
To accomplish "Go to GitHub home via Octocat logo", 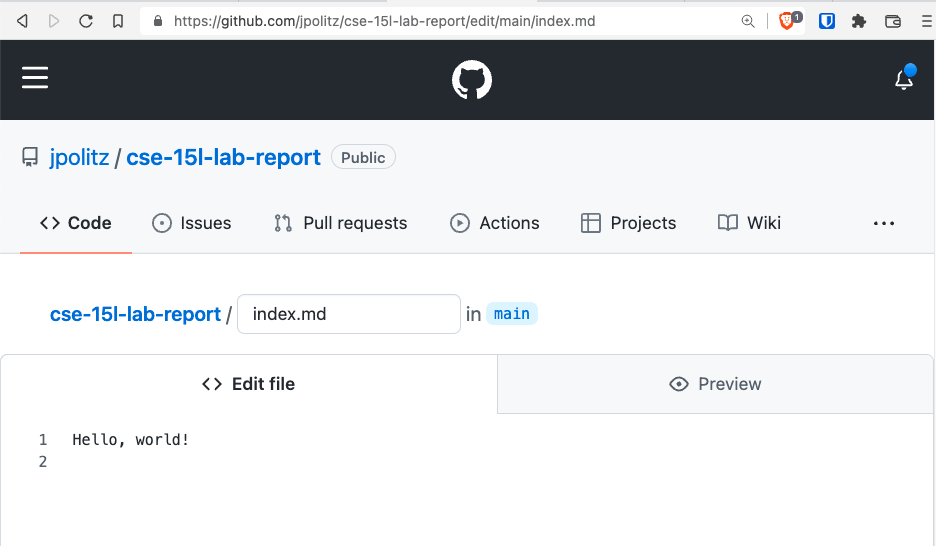I will click(x=472, y=79).
